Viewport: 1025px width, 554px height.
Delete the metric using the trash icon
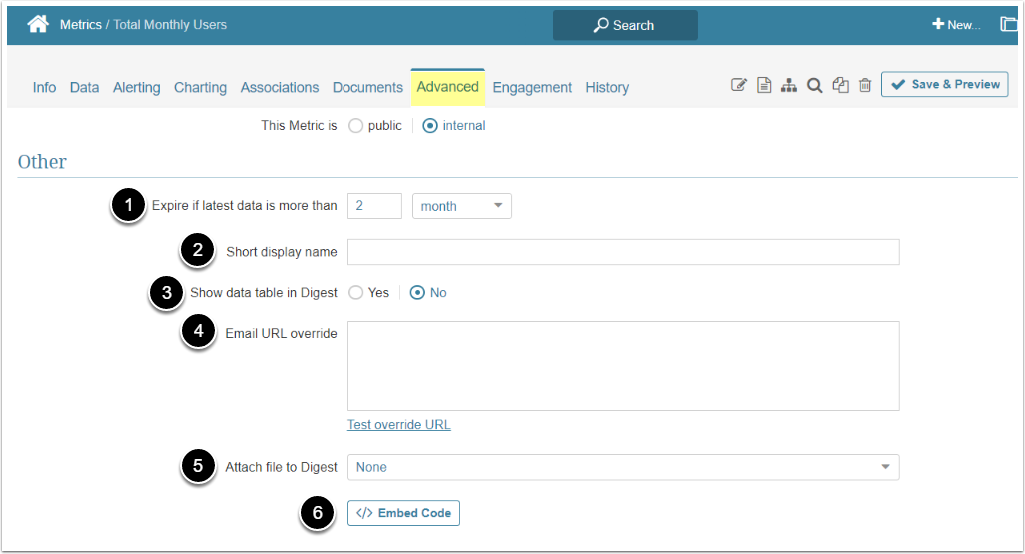(x=865, y=86)
